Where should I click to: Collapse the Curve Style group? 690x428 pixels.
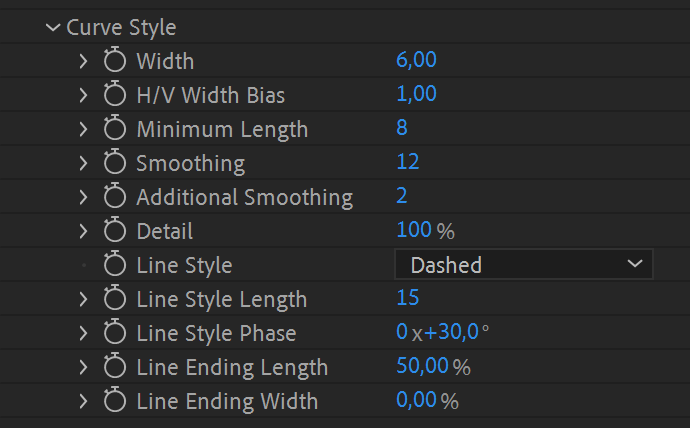[53, 28]
